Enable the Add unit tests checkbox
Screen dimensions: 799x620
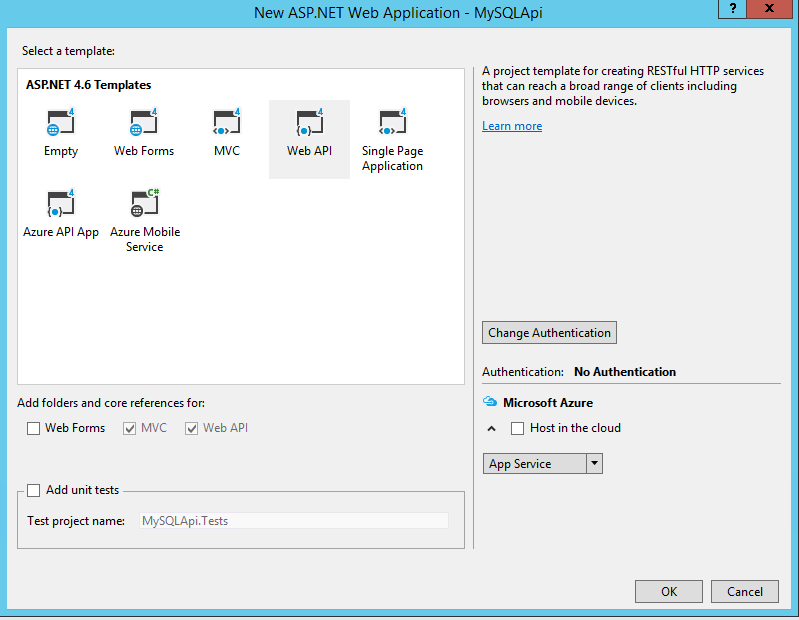[34, 490]
